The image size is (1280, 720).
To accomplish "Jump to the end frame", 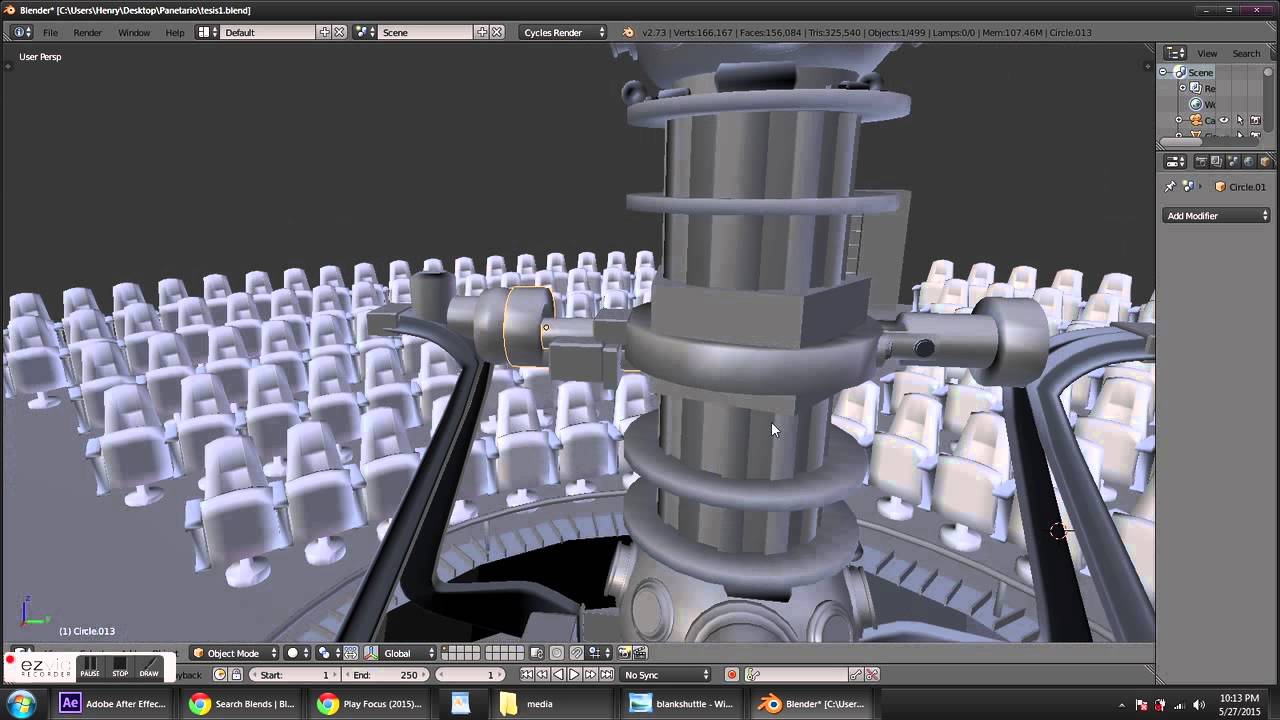I will [x=606, y=675].
